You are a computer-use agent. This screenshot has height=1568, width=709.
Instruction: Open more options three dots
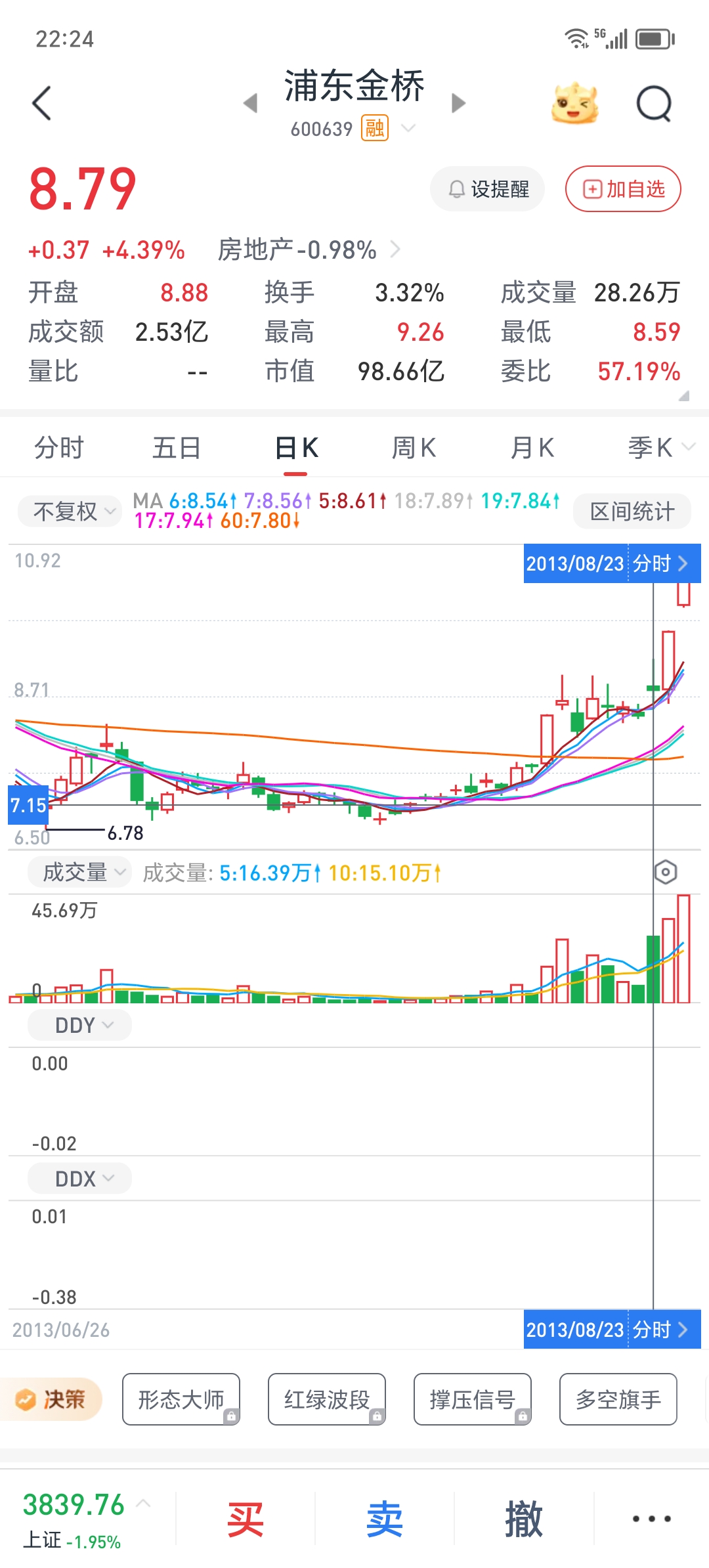point(651,1519)
